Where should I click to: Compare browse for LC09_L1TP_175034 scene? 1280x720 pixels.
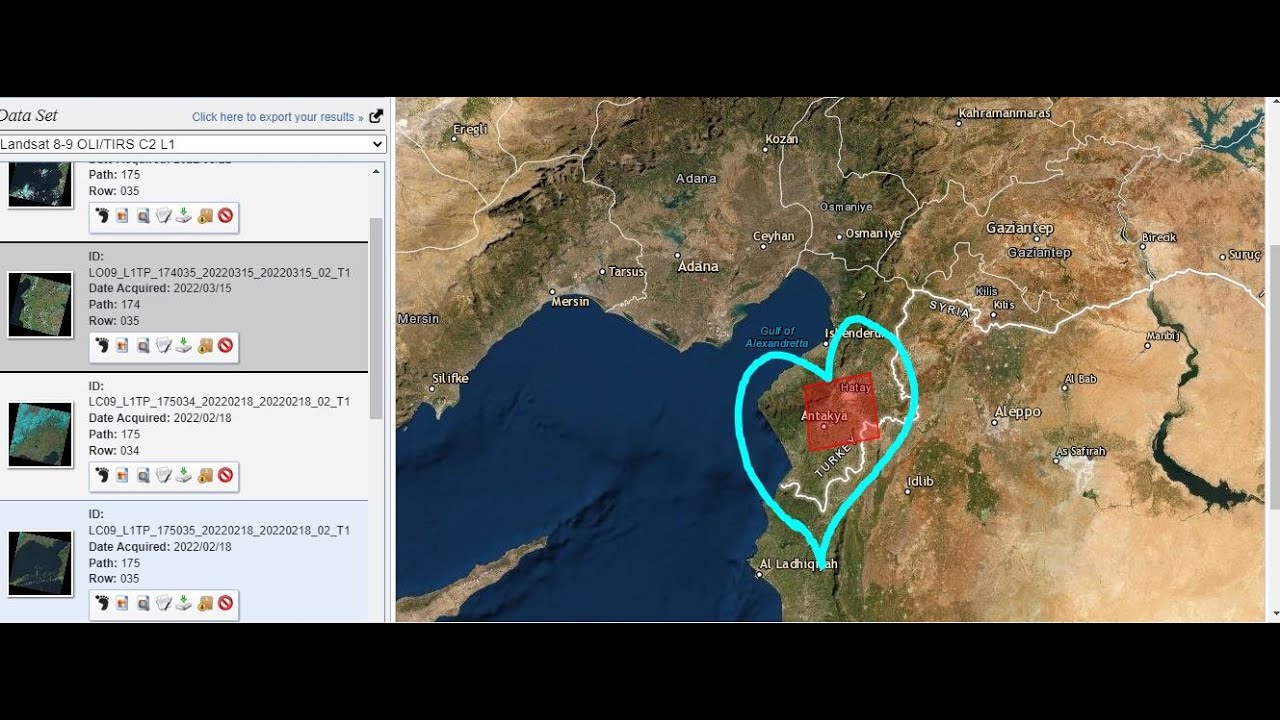pos(143,476)
